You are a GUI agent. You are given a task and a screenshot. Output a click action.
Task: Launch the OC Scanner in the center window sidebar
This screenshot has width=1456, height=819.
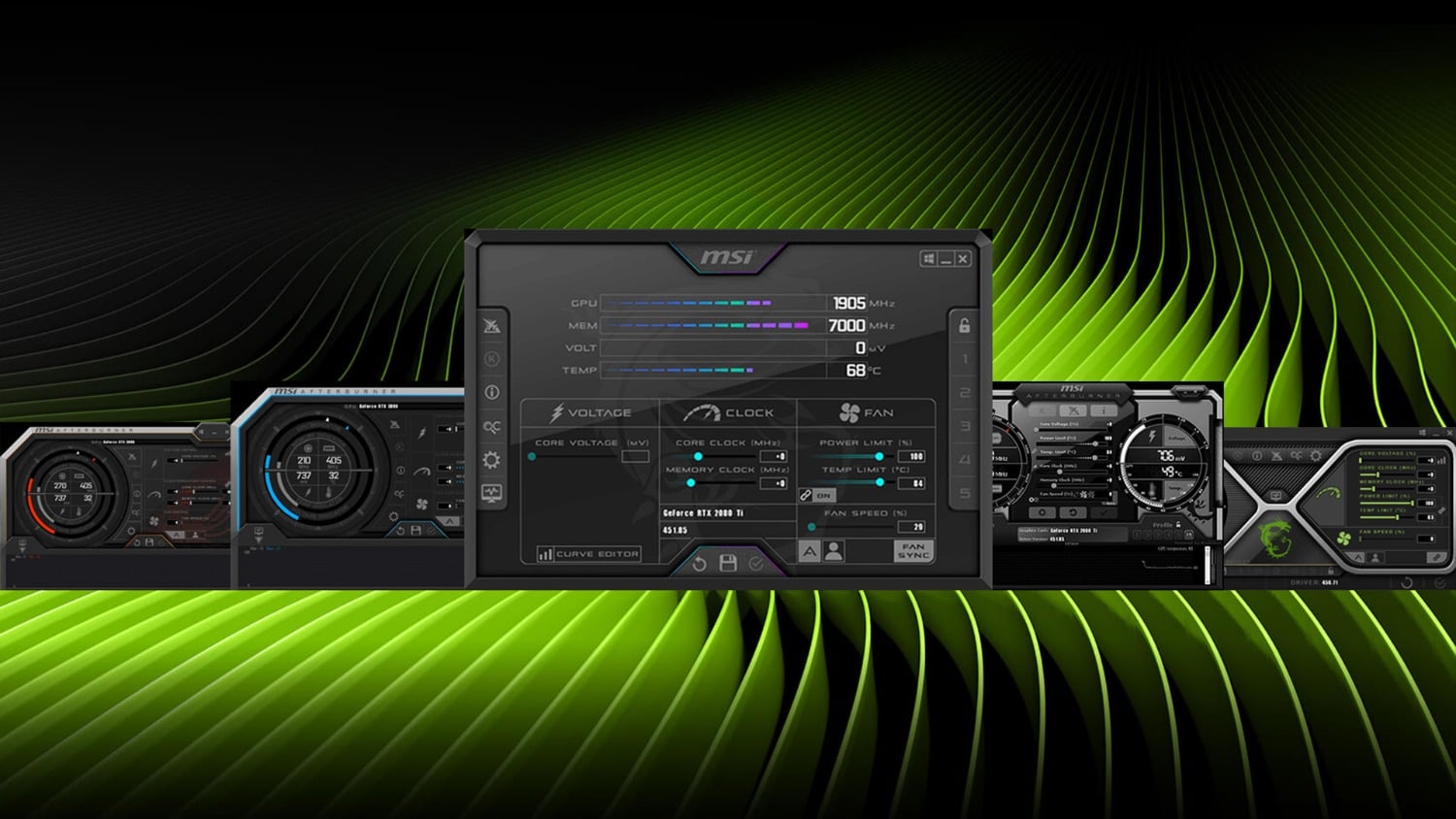point(492,426)
